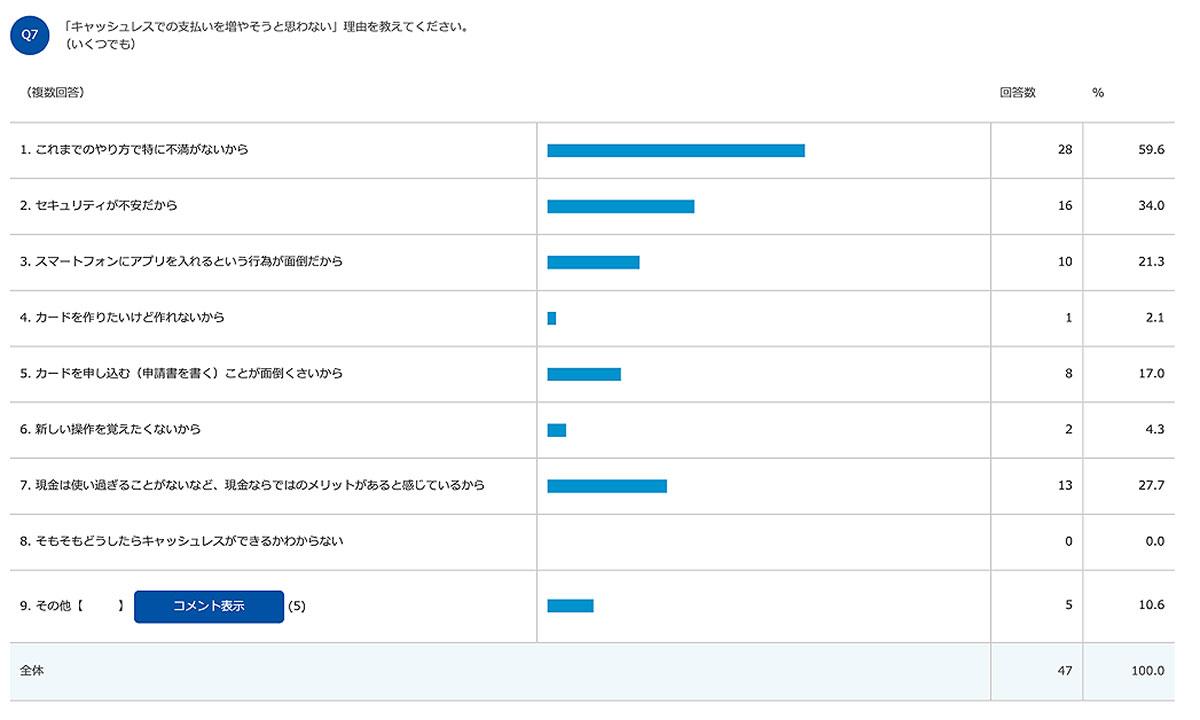Click the bar for その他 row
The image size is (1200, 720).
(x=570, y=605)
